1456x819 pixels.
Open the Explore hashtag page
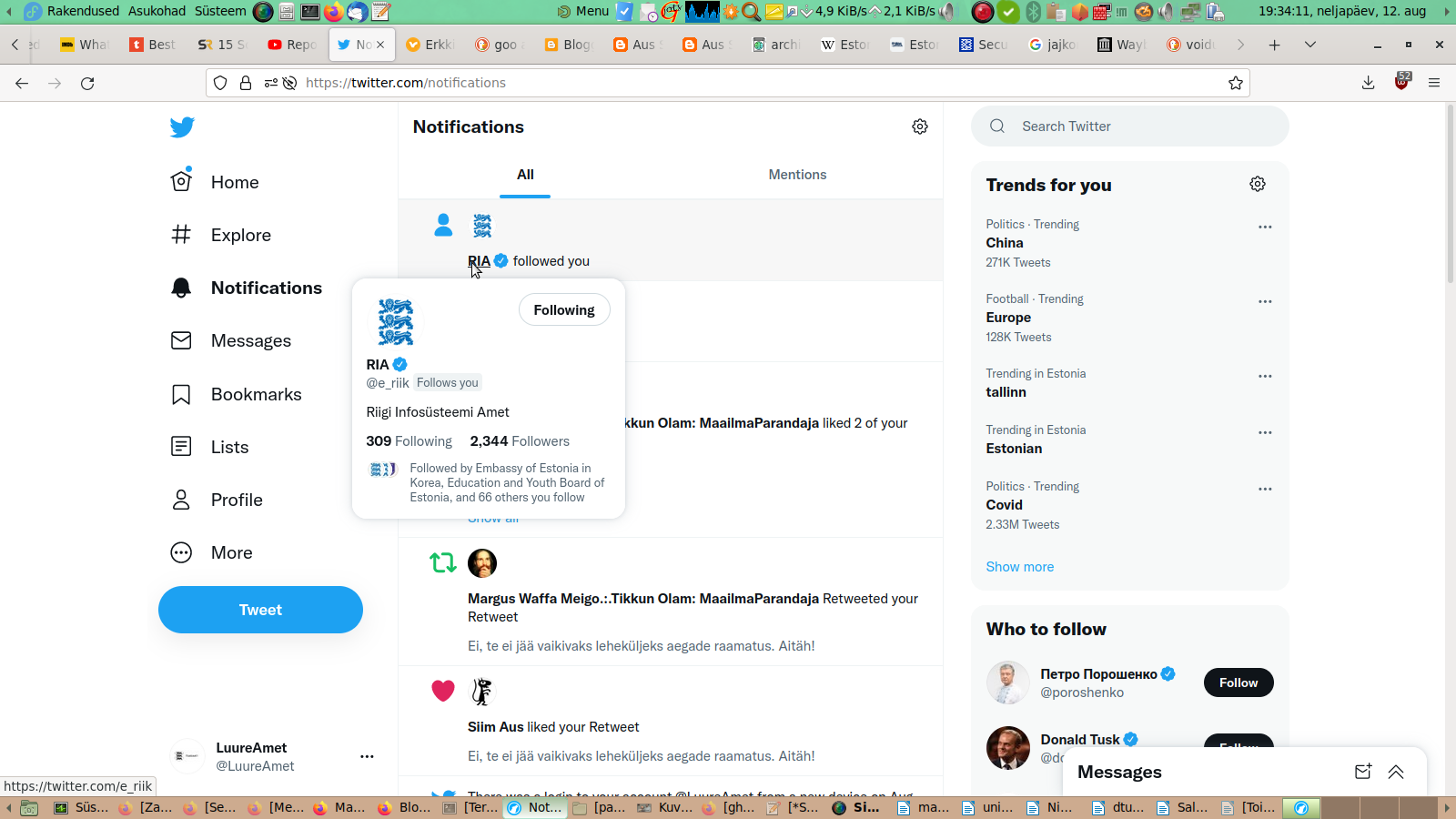point(221,235)
